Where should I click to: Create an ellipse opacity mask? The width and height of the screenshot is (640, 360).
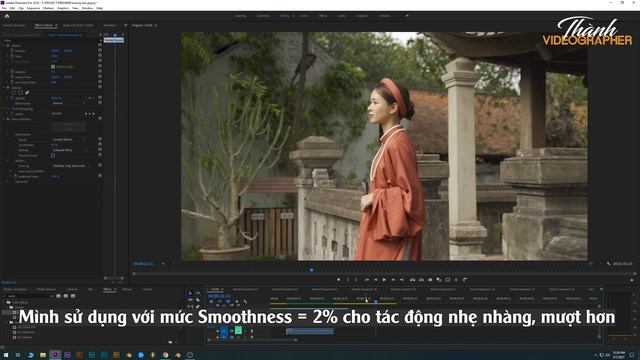13,93
